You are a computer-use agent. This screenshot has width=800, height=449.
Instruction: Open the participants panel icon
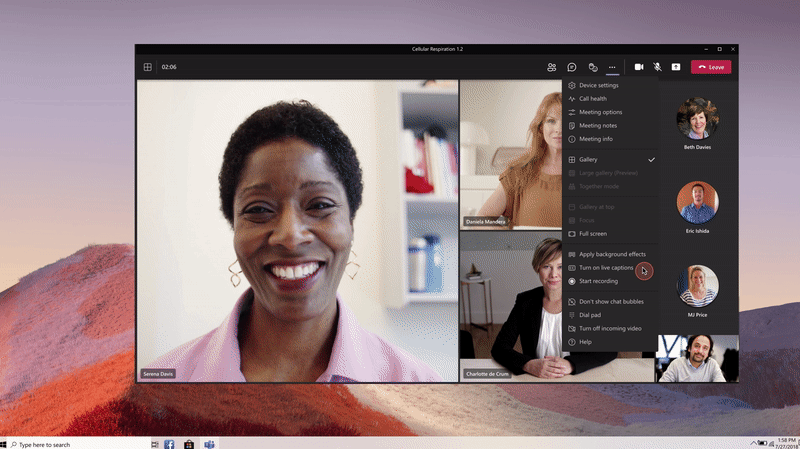(x=551, y=67)
